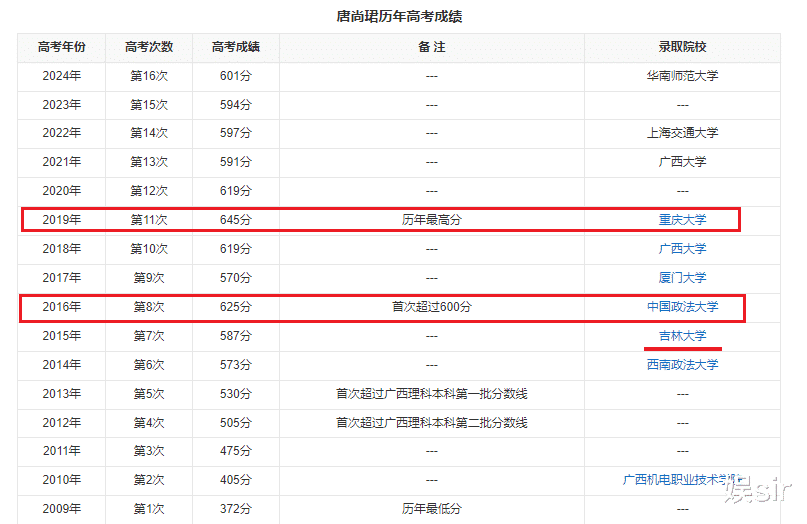Select the 601分 score cell
Image resolution: width=807 pixels, height=524 pixels.
point(236,76)
